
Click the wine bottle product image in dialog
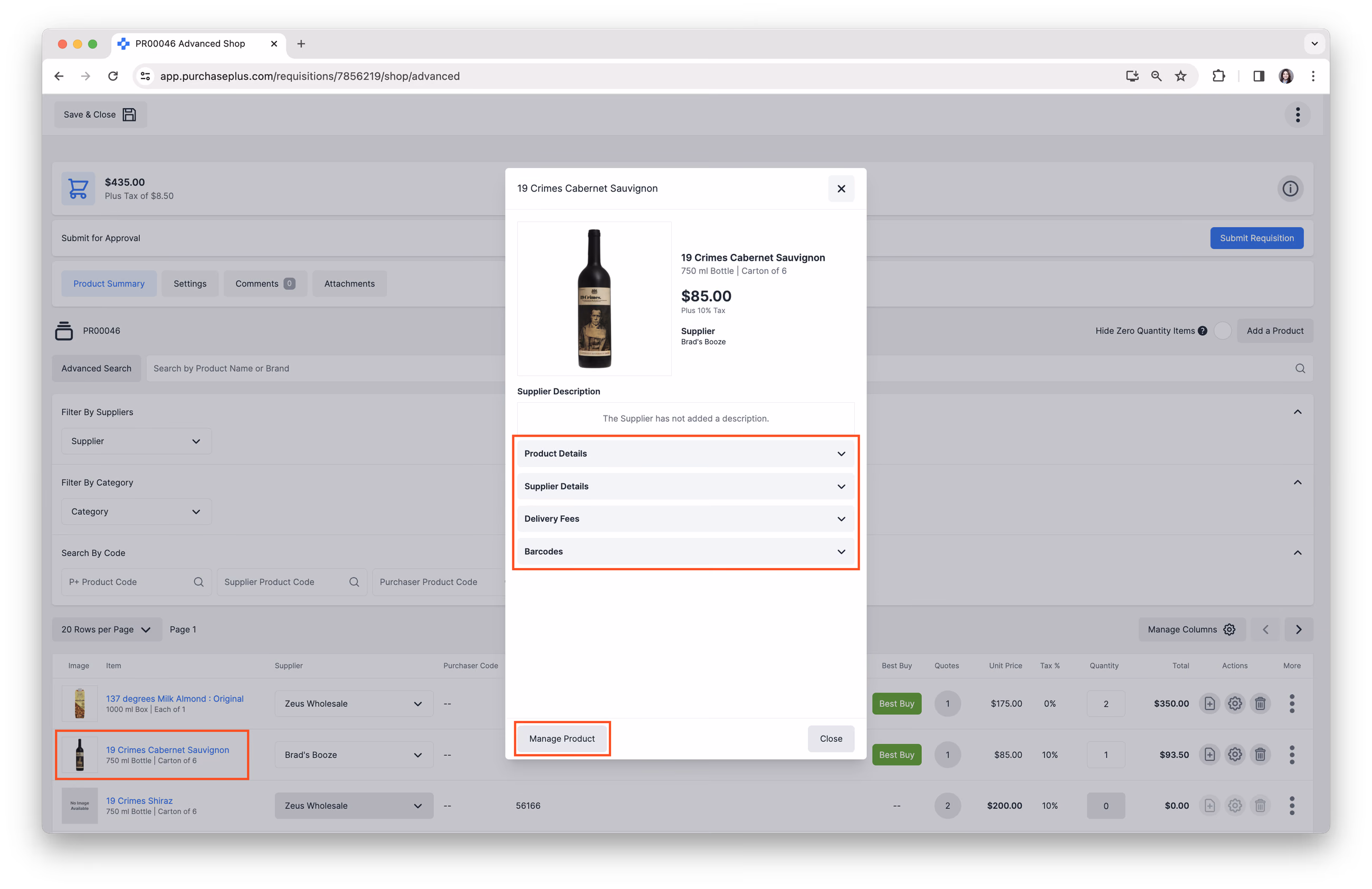click(x=594, y=299)
